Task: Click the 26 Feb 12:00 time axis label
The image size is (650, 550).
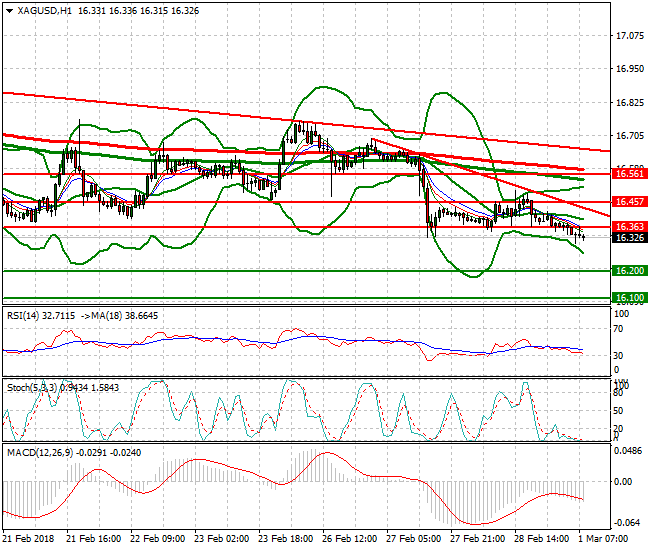Action: [349, 539]
